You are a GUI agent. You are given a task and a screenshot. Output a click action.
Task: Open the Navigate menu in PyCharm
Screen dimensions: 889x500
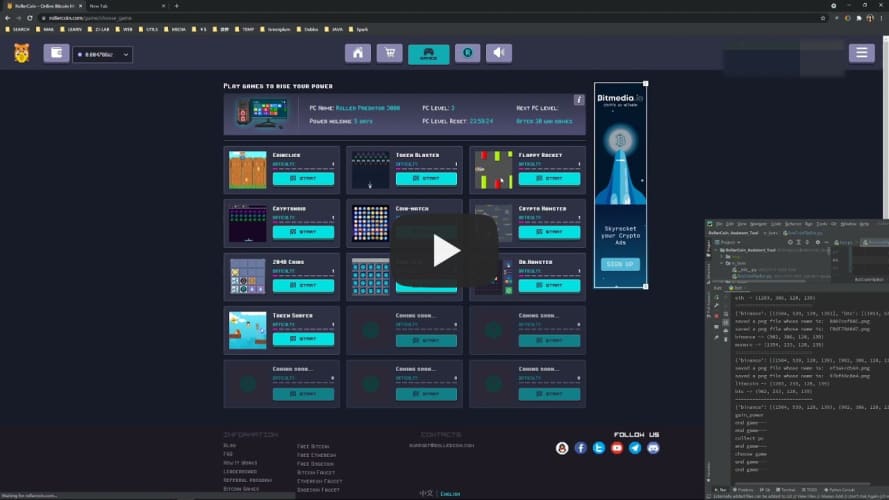tap(758, 224)
